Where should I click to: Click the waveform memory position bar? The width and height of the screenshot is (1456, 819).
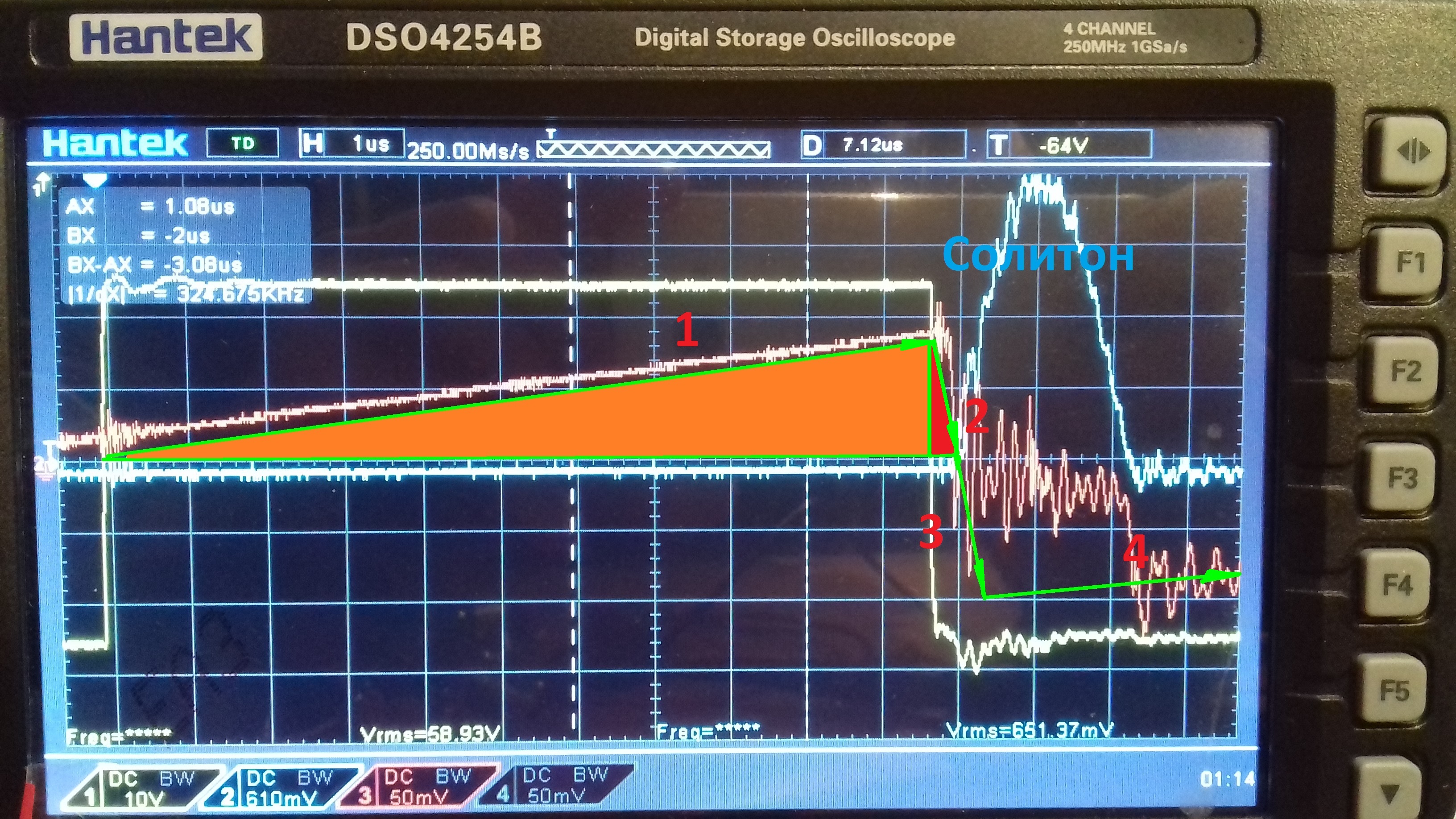653,149
